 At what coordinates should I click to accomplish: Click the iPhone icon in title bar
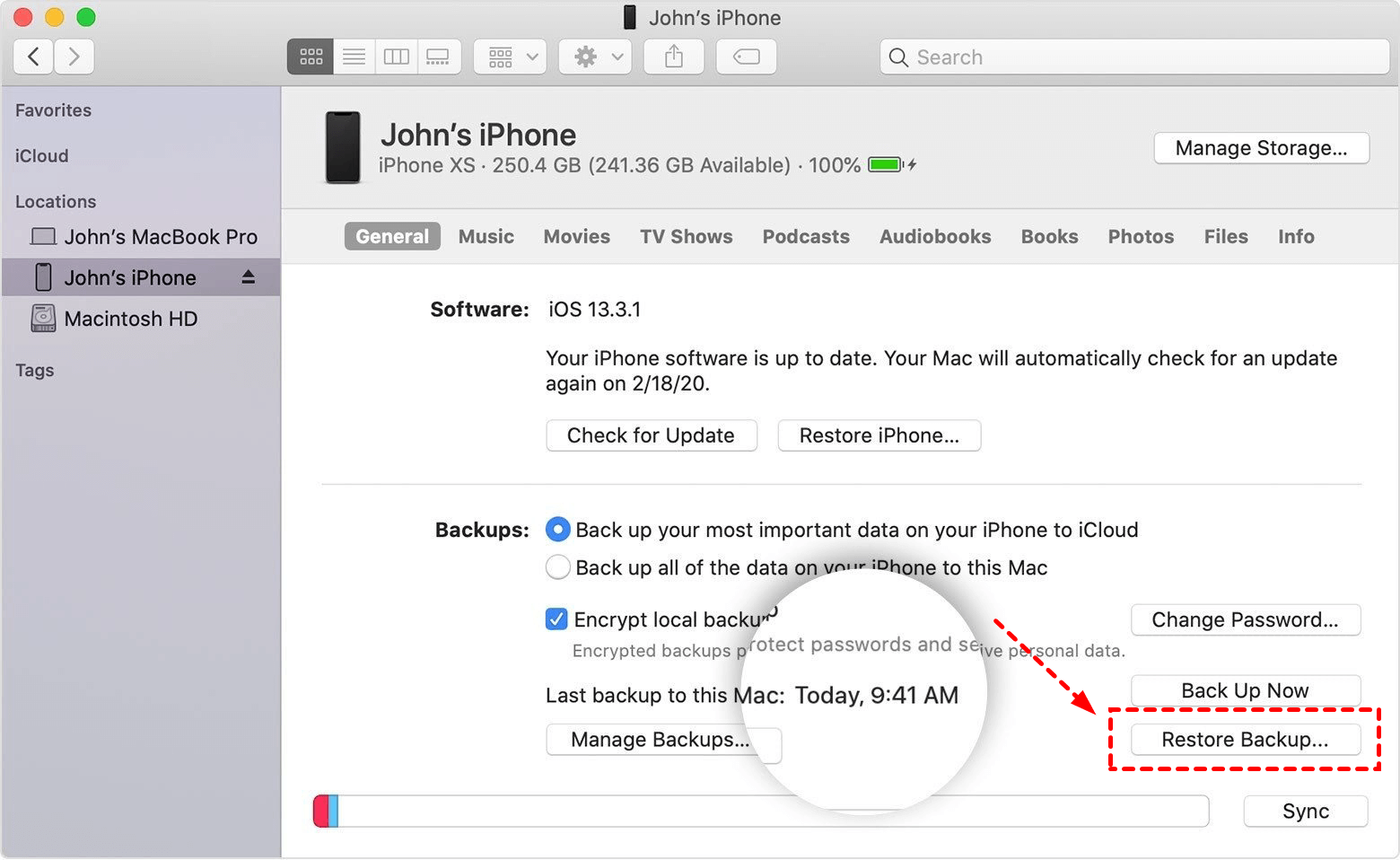630,17
